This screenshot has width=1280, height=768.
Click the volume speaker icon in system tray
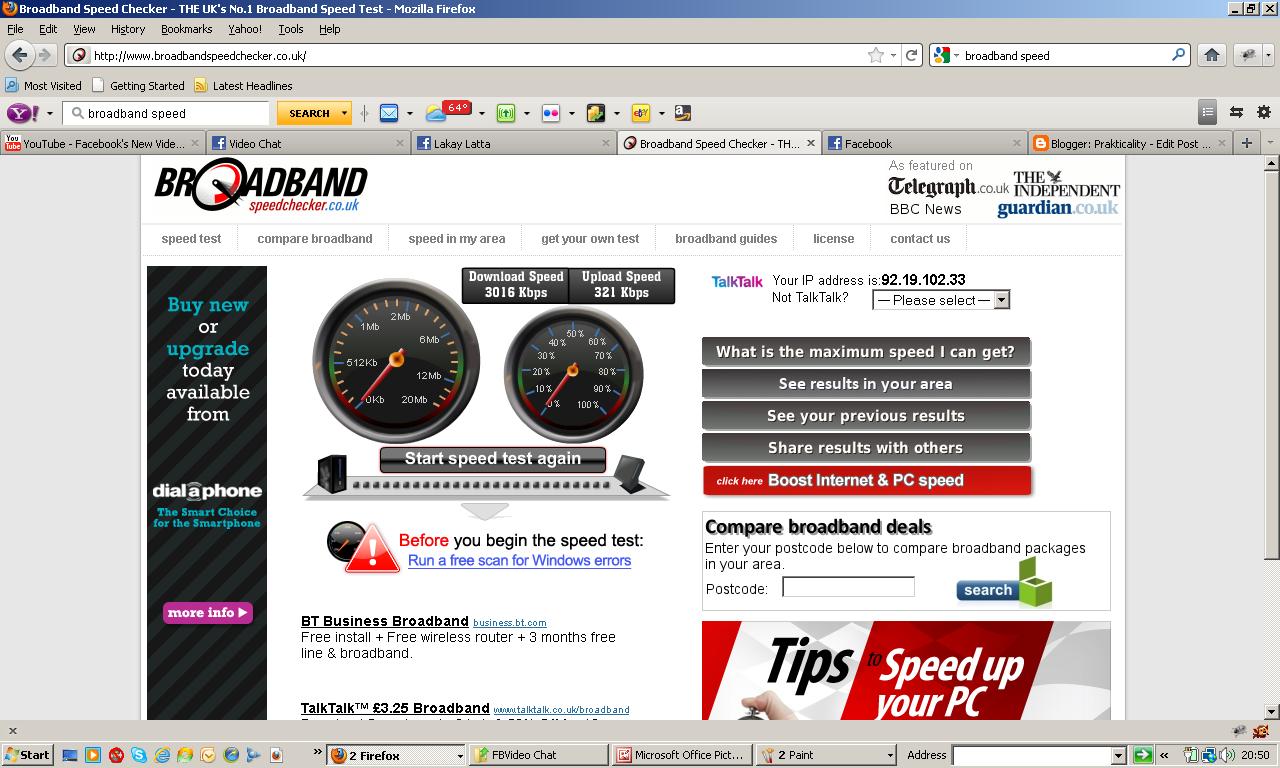click(1226, 755)
